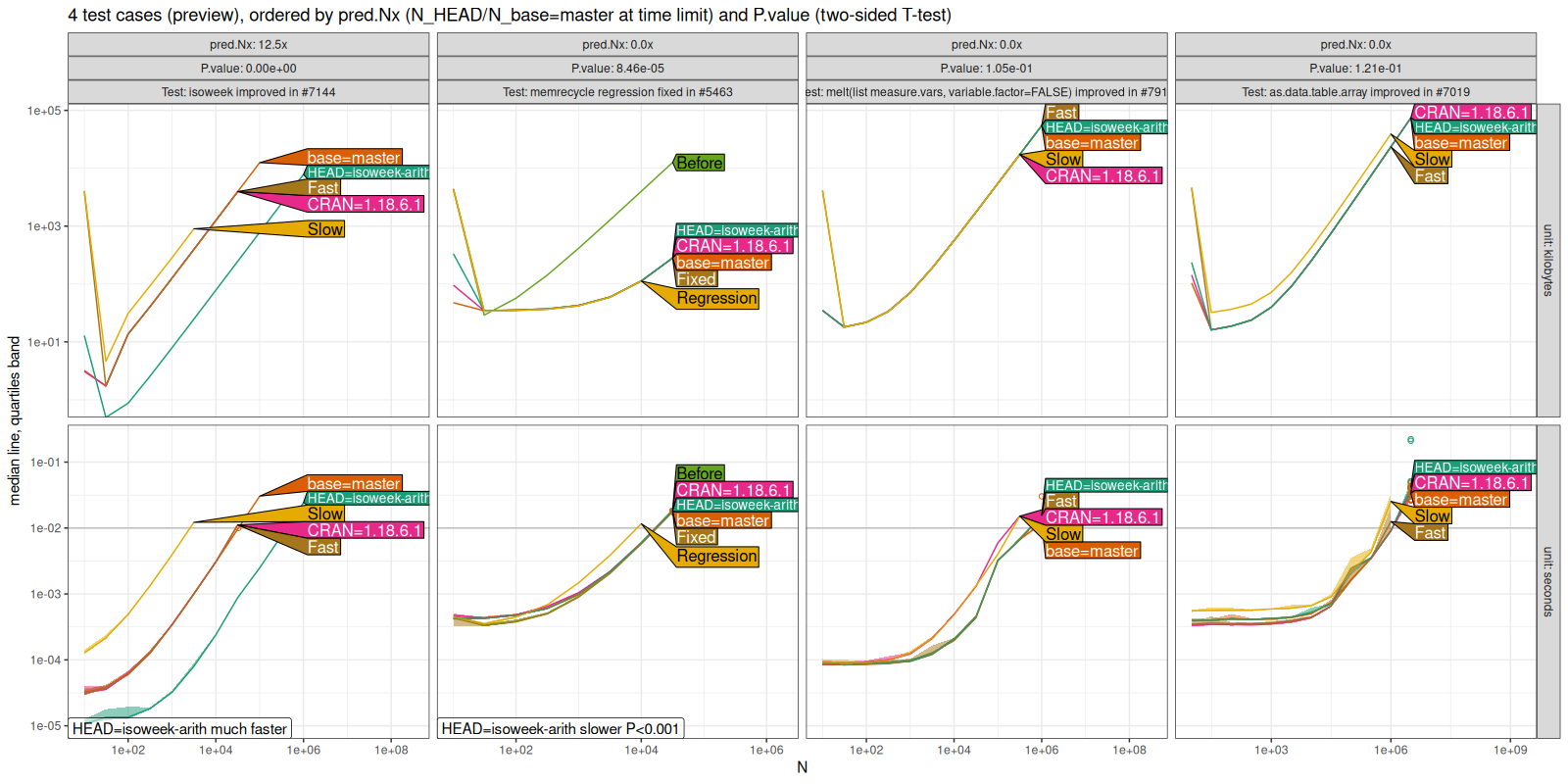Click 'Slow' label in isoweek seconds panel

coord(325,514)
